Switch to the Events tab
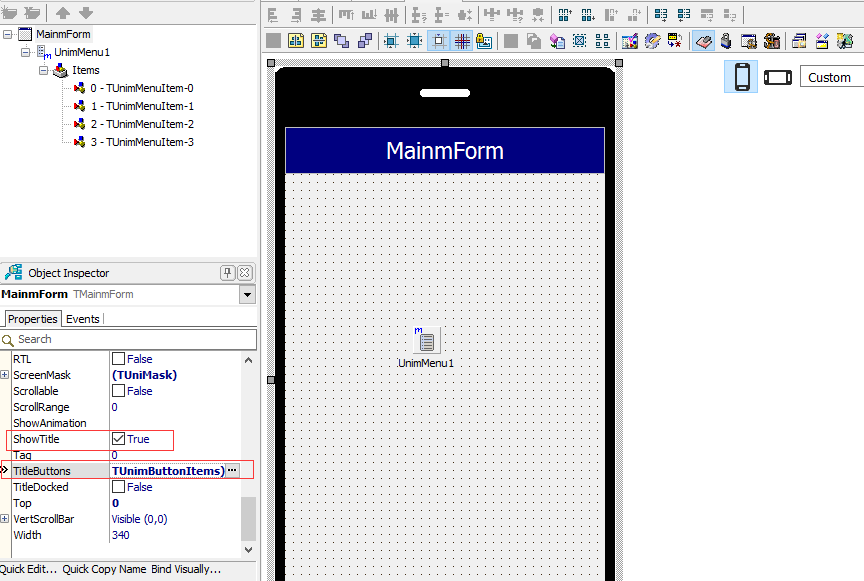The image size is (864, 581). (83, 319)
